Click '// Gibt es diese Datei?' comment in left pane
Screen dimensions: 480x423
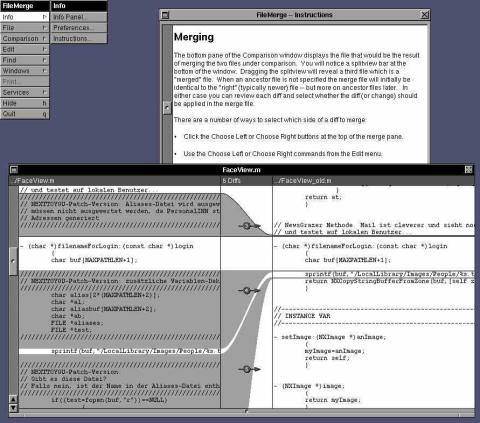63,379
